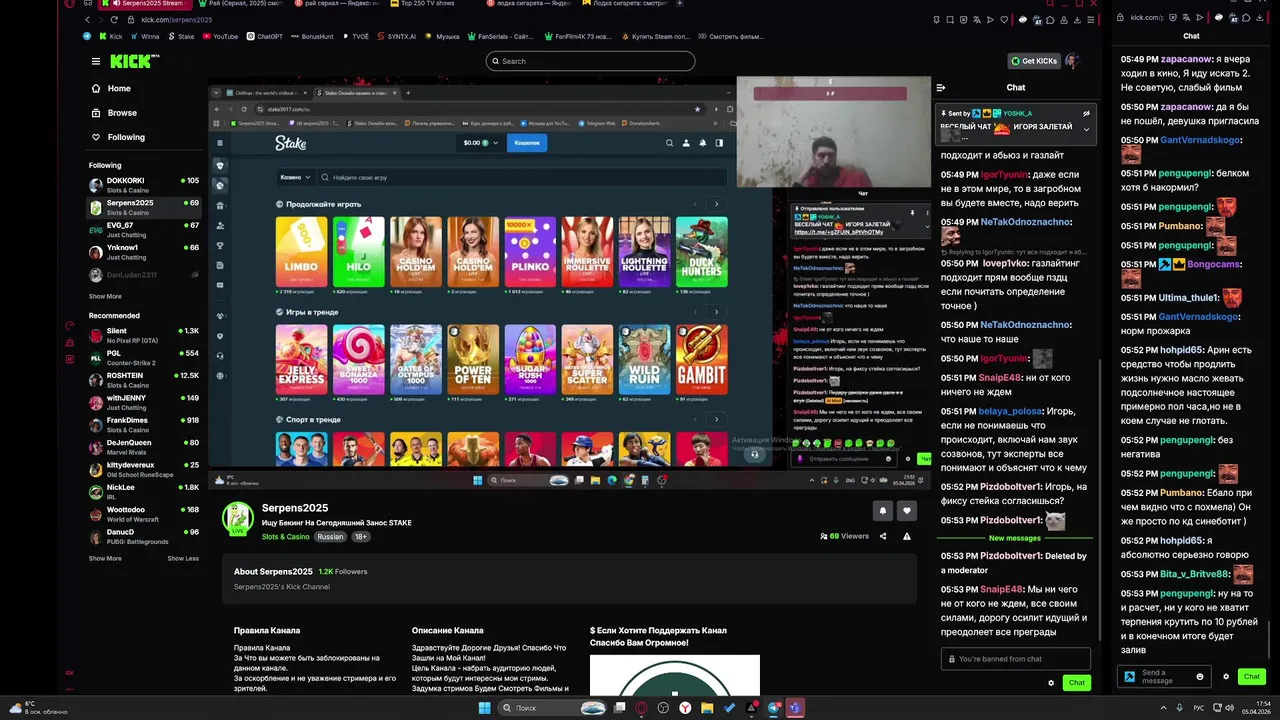Report stream via warning triangle icon
The width and height of the screenshot is (1280, 720).
tap(907, 536)
